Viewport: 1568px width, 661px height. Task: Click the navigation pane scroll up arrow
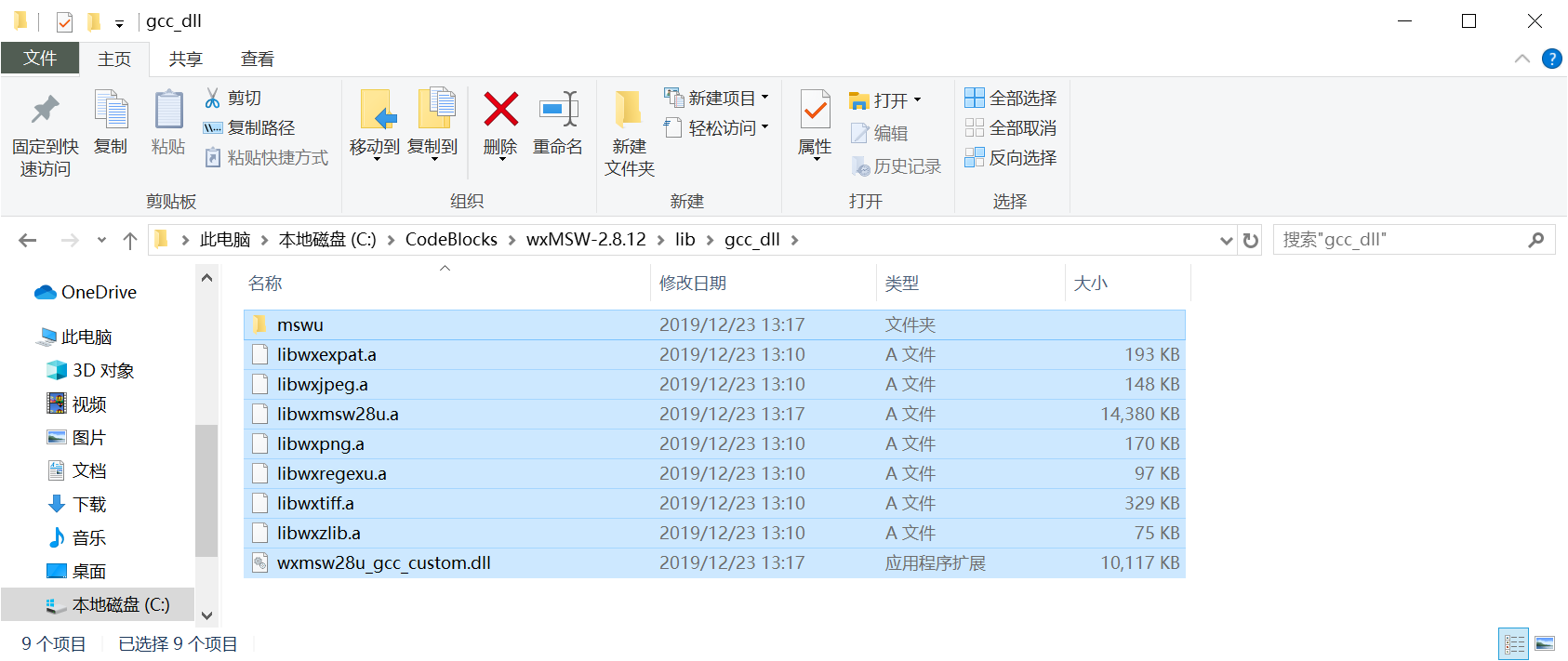[206, 277]
